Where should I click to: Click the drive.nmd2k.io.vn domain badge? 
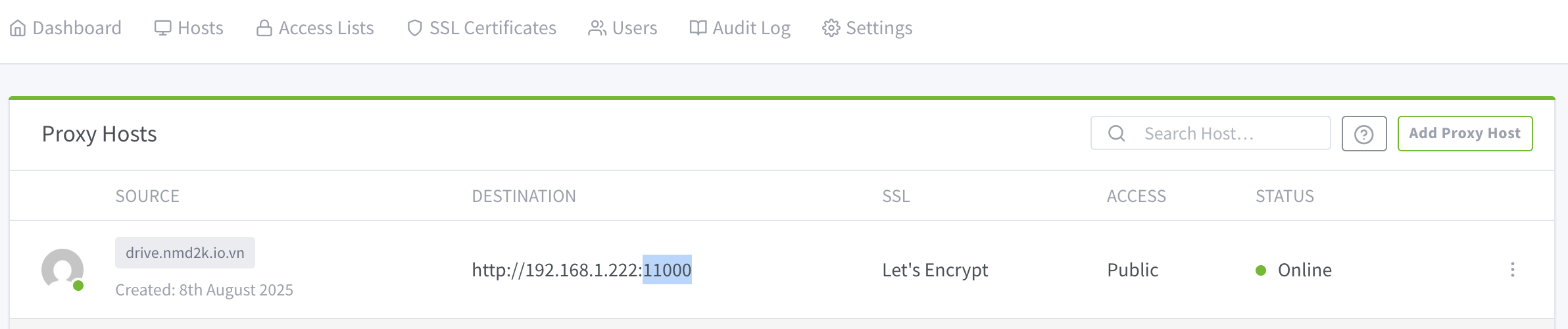tap(185, 253)
